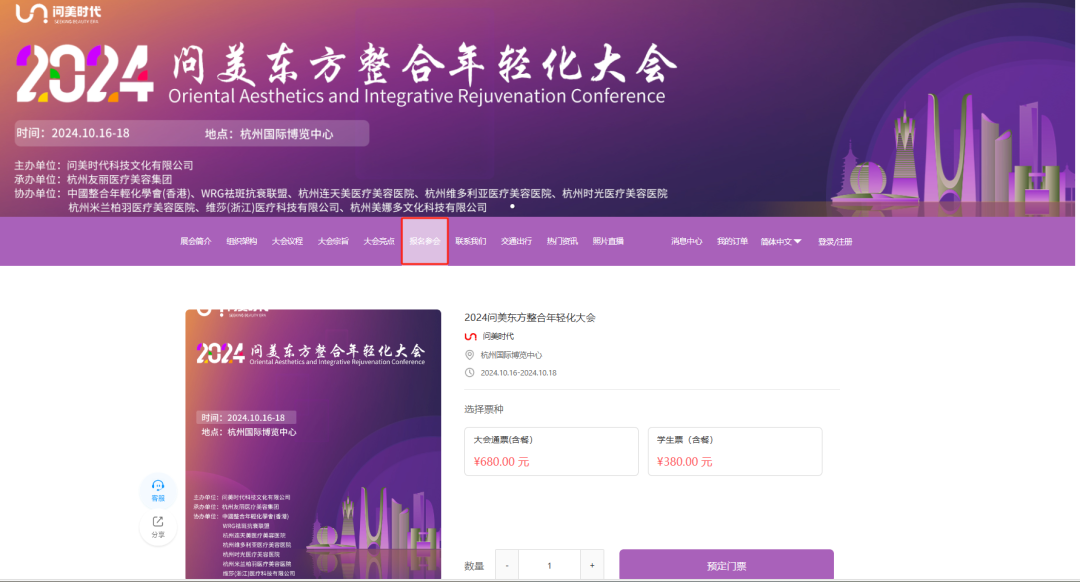Open 联系我们 page

(470, 242)
